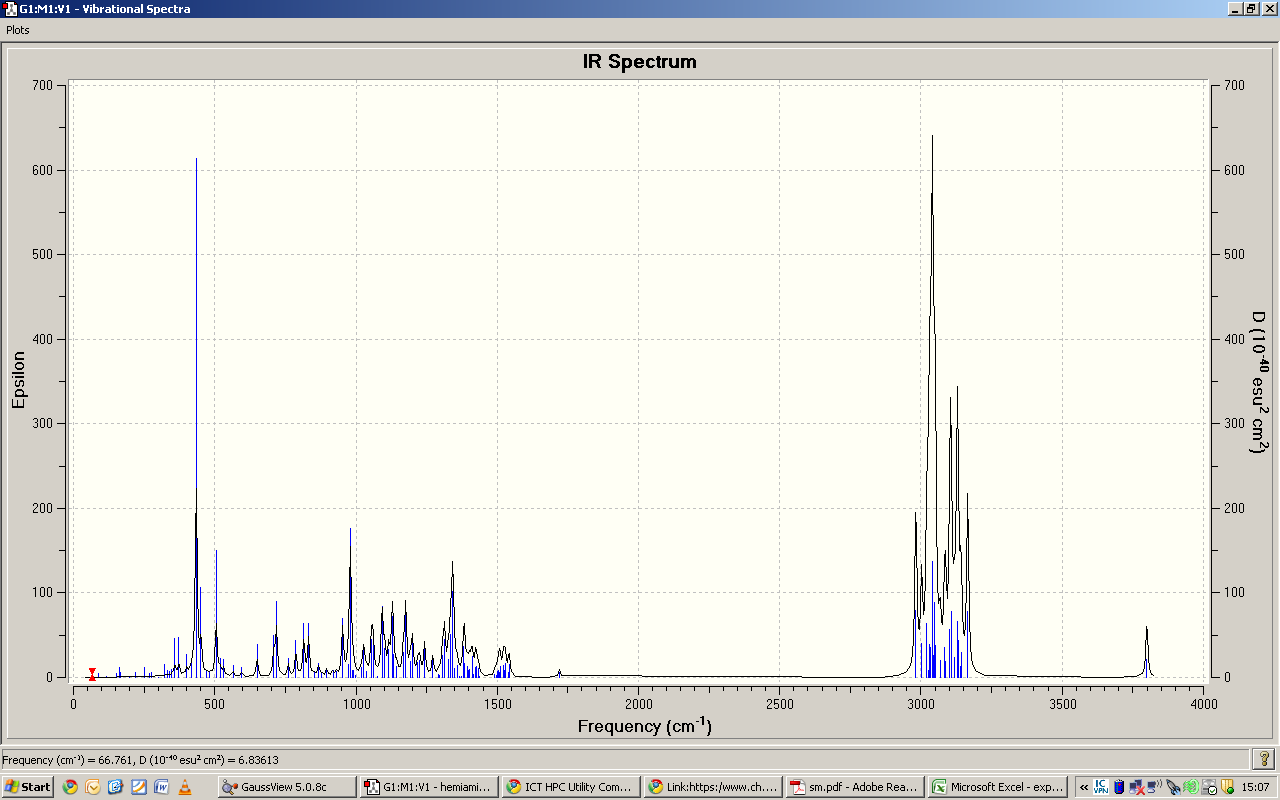1280x800 pixels.
Task: Expand hidden system tray icons
Action: pyautogui.click(x=1084, y=787)
